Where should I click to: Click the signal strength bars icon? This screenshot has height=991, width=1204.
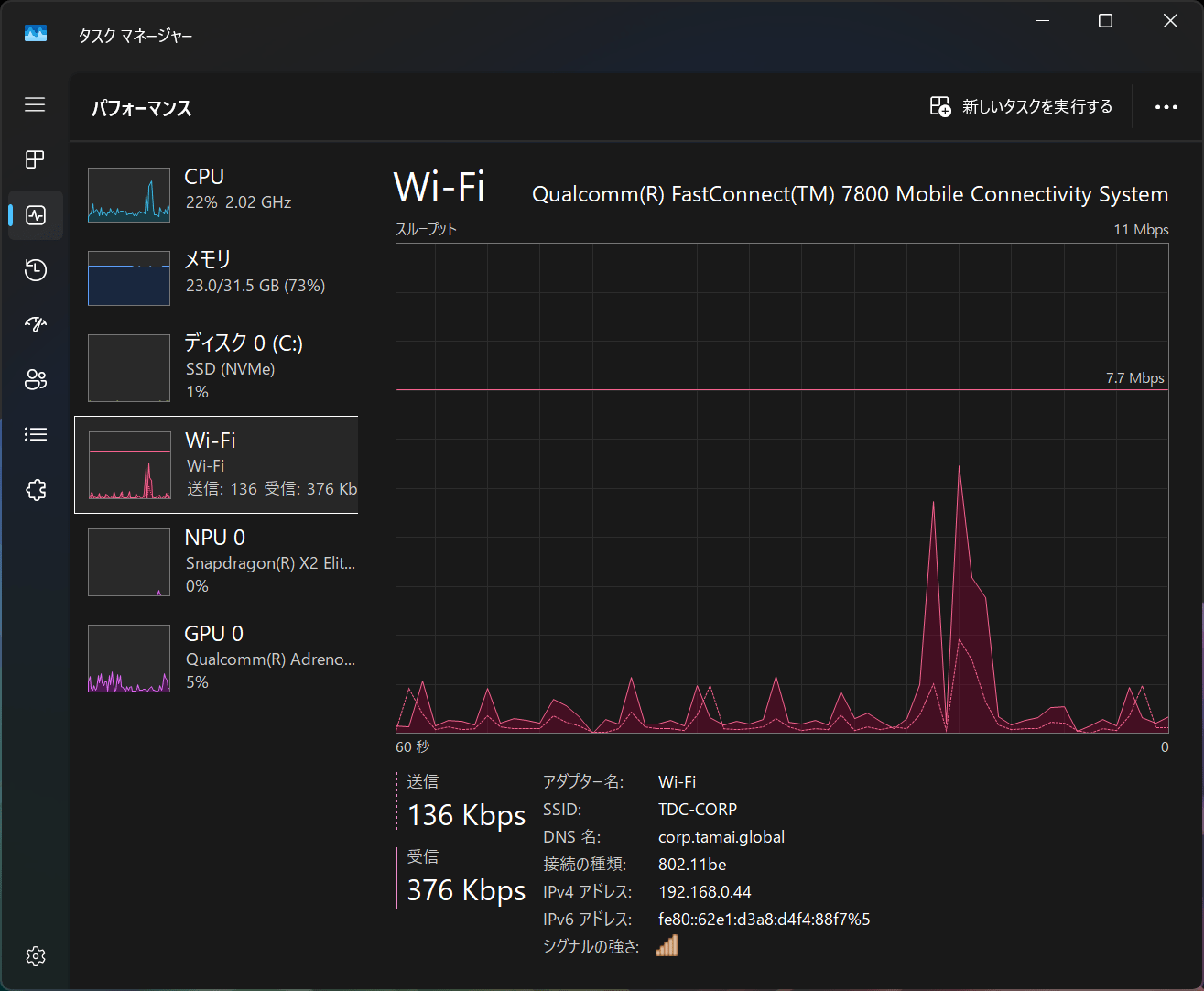(667, 945)
